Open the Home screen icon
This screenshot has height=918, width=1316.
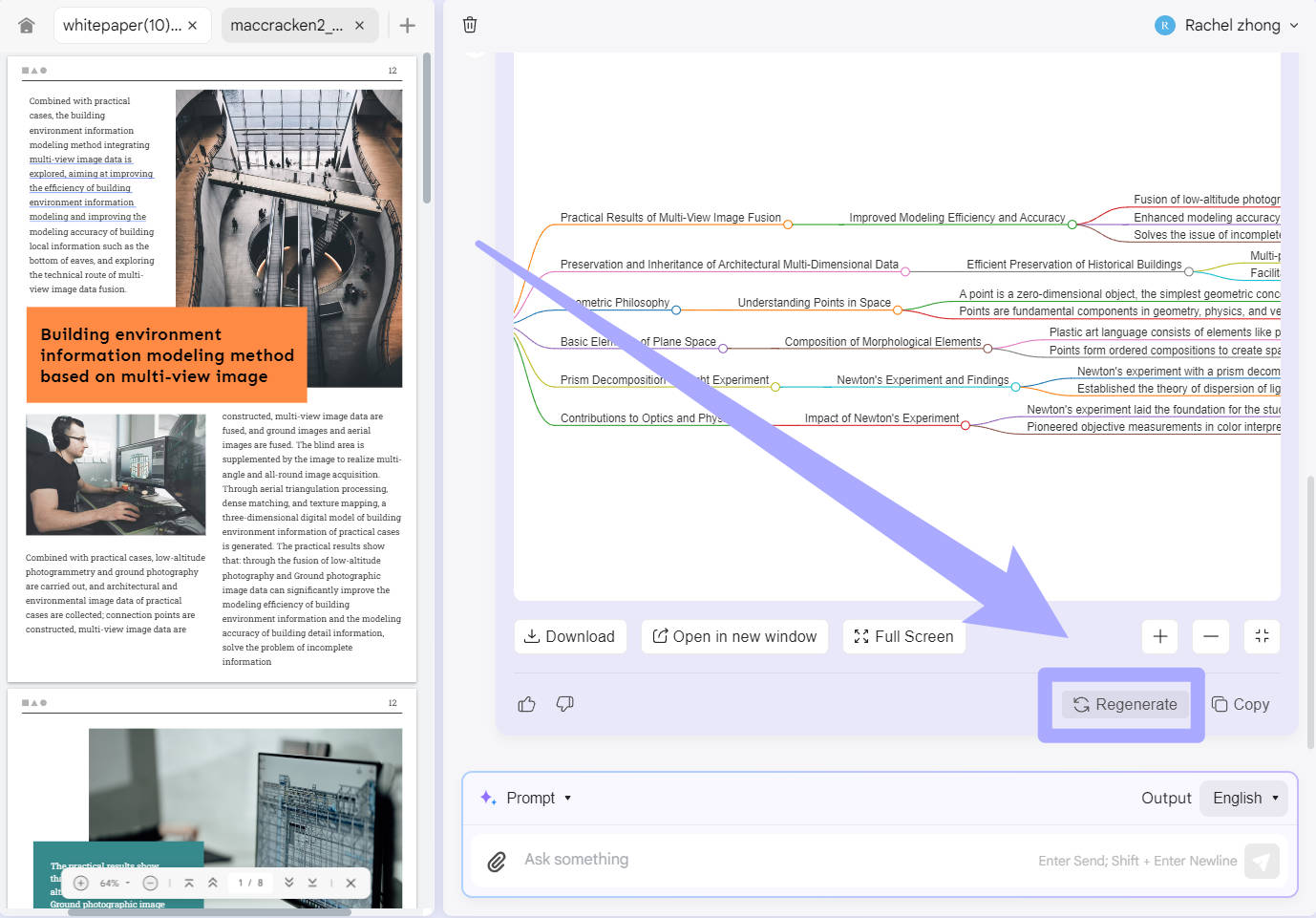(26, 24)
